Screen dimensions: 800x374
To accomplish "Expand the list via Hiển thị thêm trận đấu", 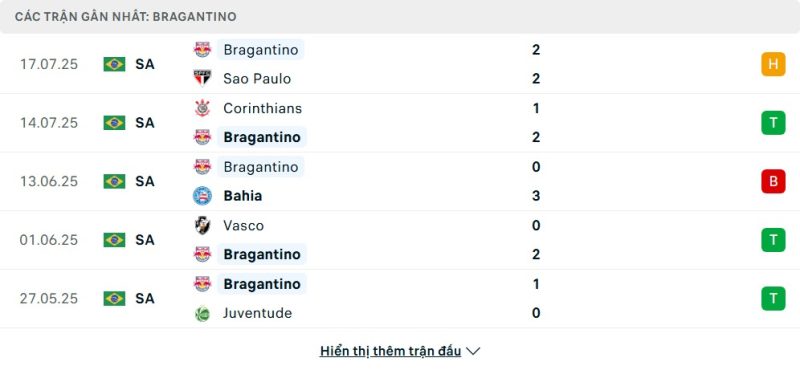I will point(390,351).
